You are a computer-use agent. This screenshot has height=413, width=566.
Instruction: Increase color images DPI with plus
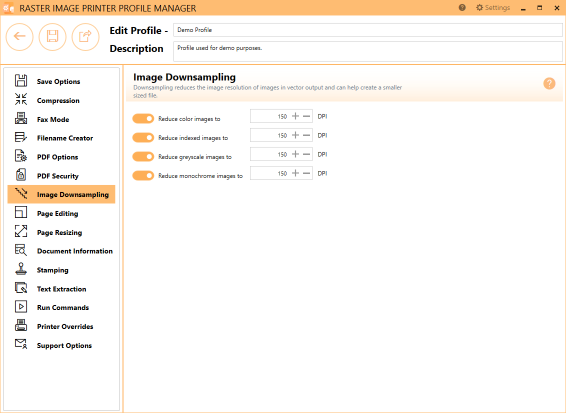pos(295,116)
